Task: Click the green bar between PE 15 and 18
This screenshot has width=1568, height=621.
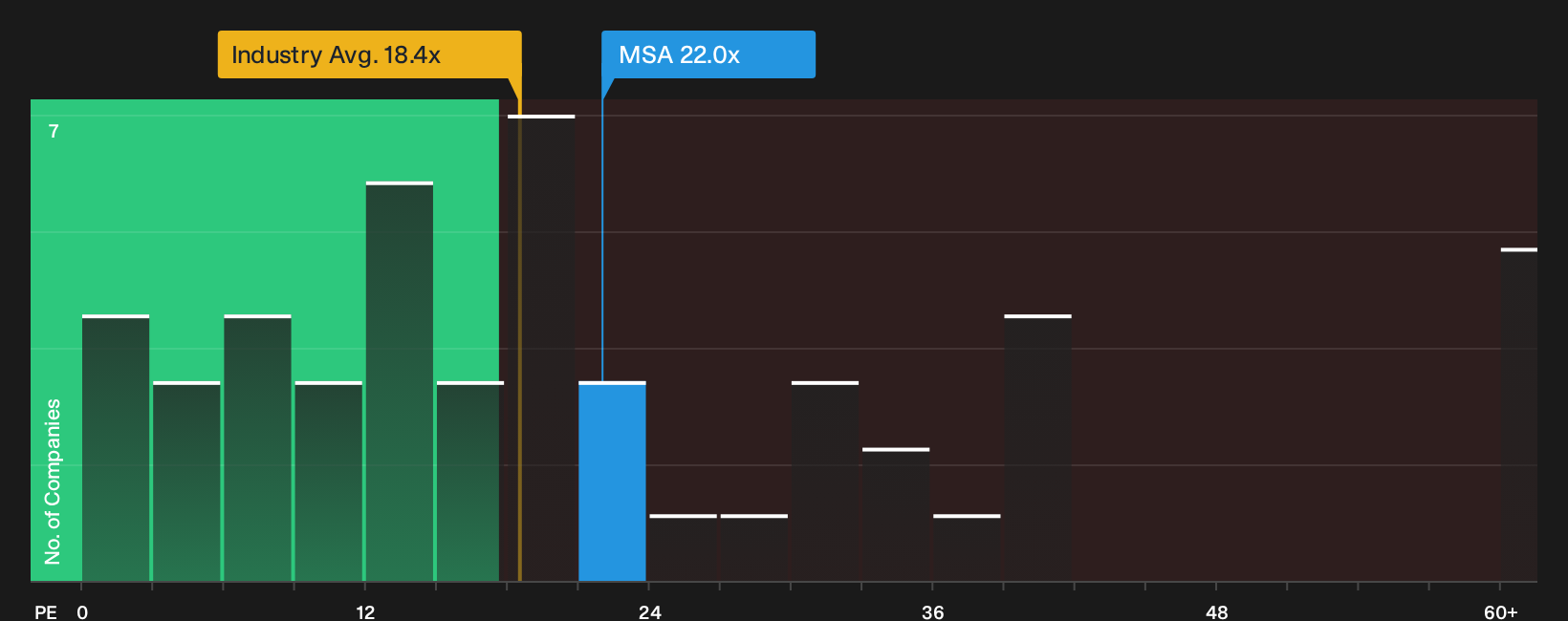Action: [x=470, y=482]
